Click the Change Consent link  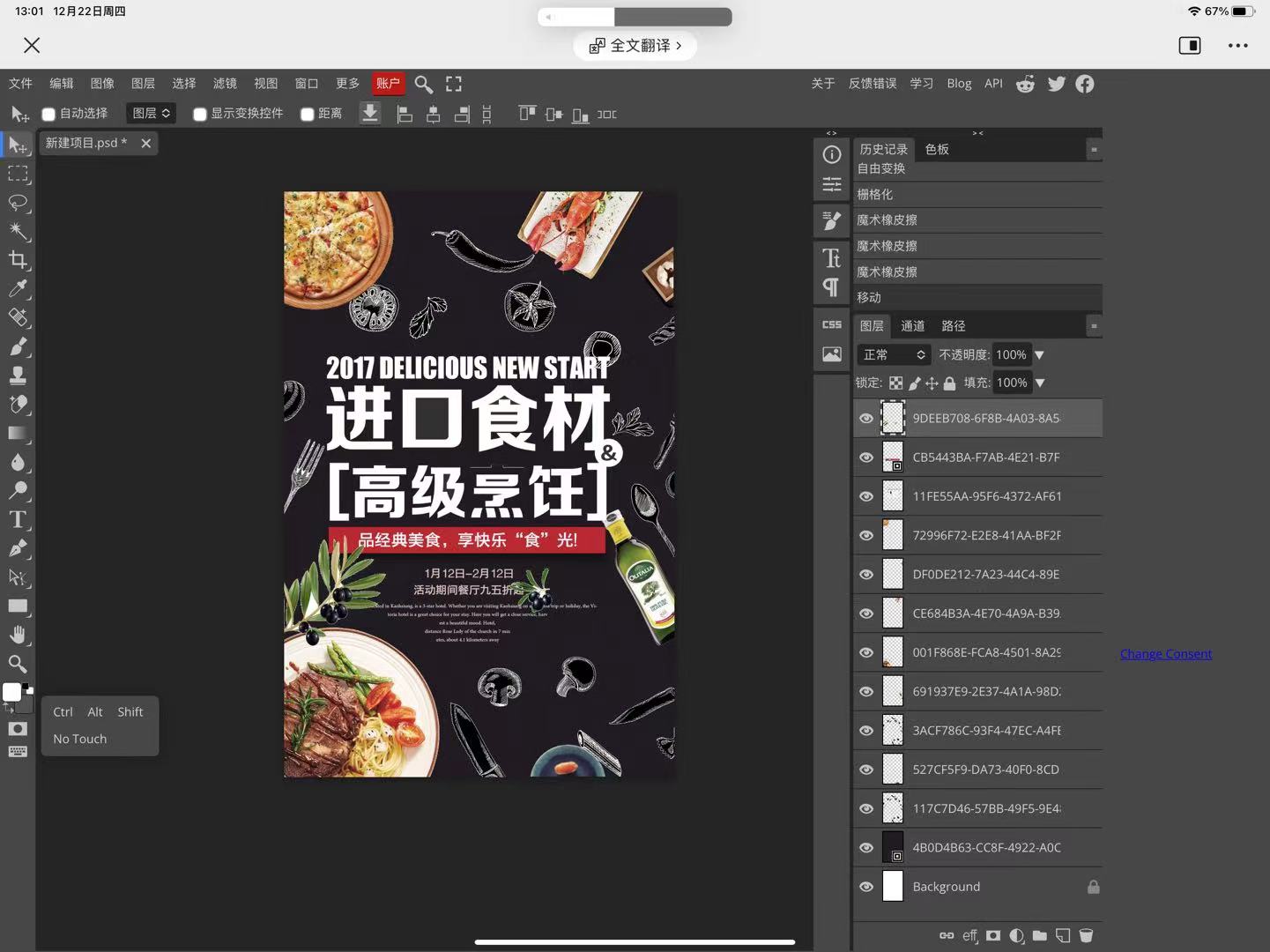(1165, 654)
